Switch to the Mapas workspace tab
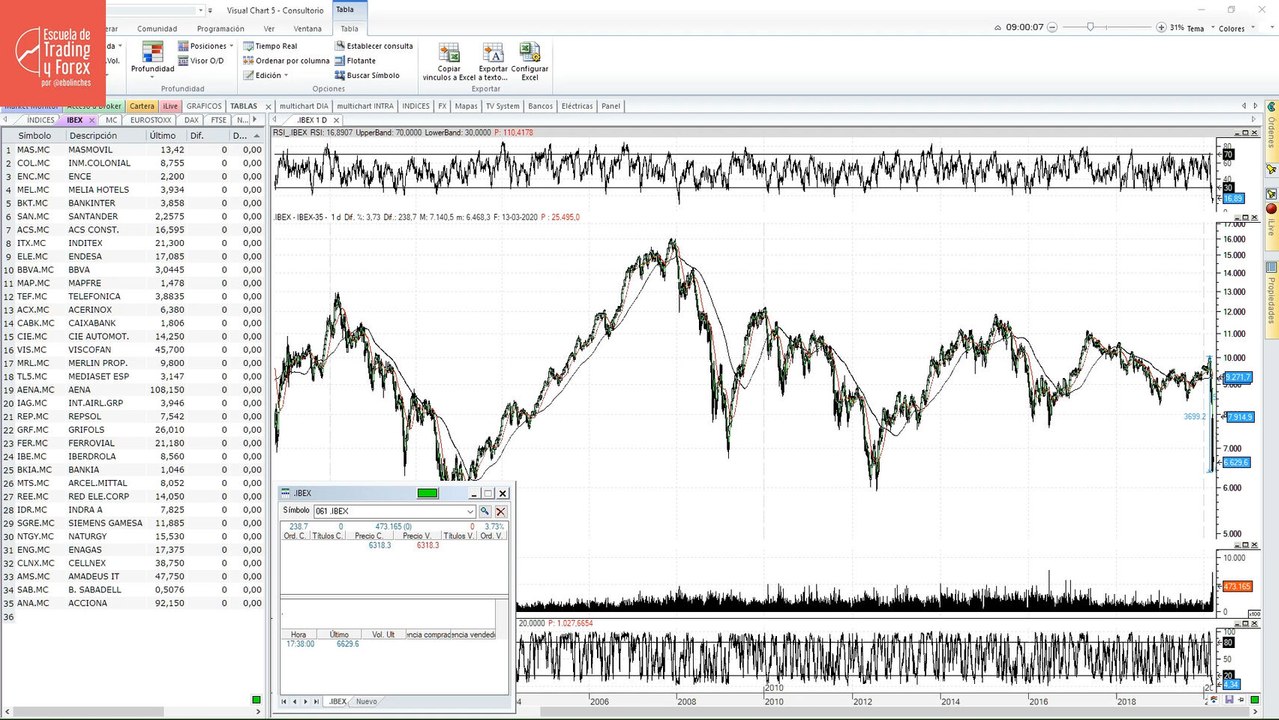1279x720 pixels. point(466,106)
